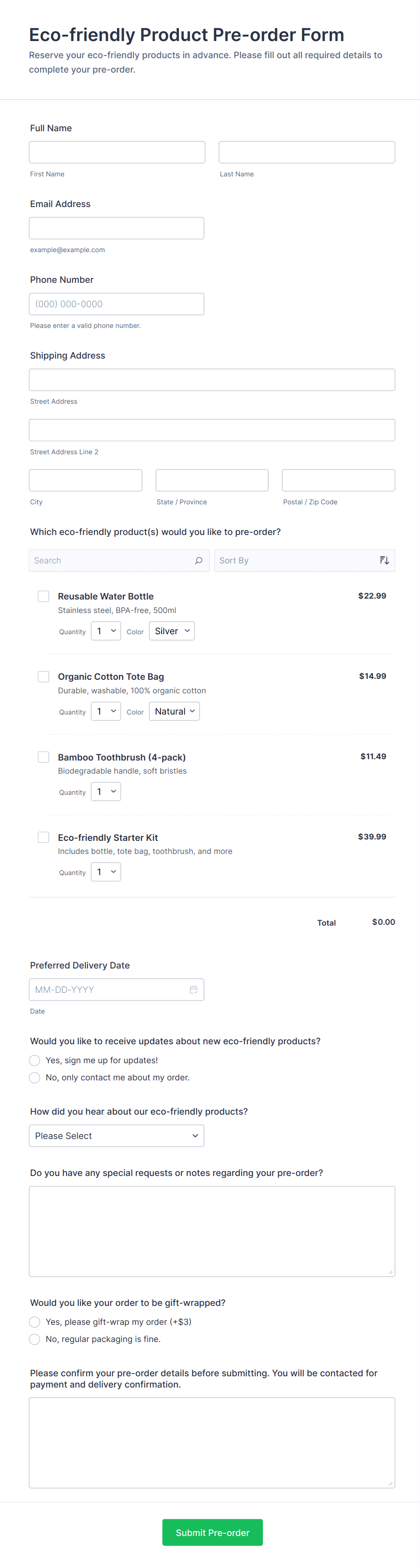Choose 'Yes, sign me up for updates!'

35,1061
